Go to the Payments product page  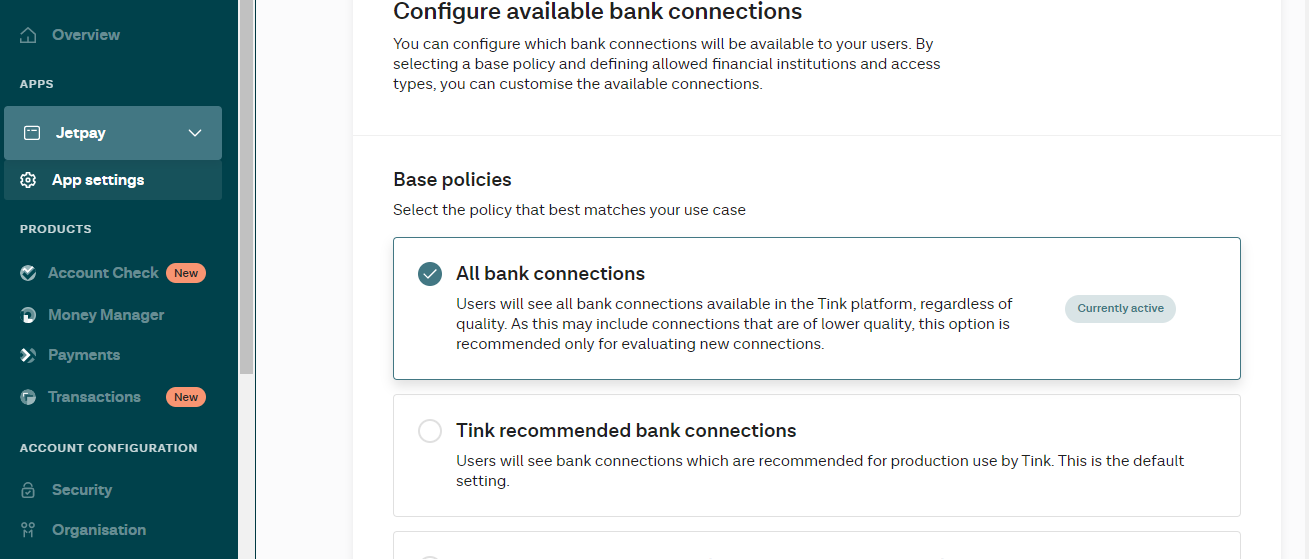[x=84, y=355]
